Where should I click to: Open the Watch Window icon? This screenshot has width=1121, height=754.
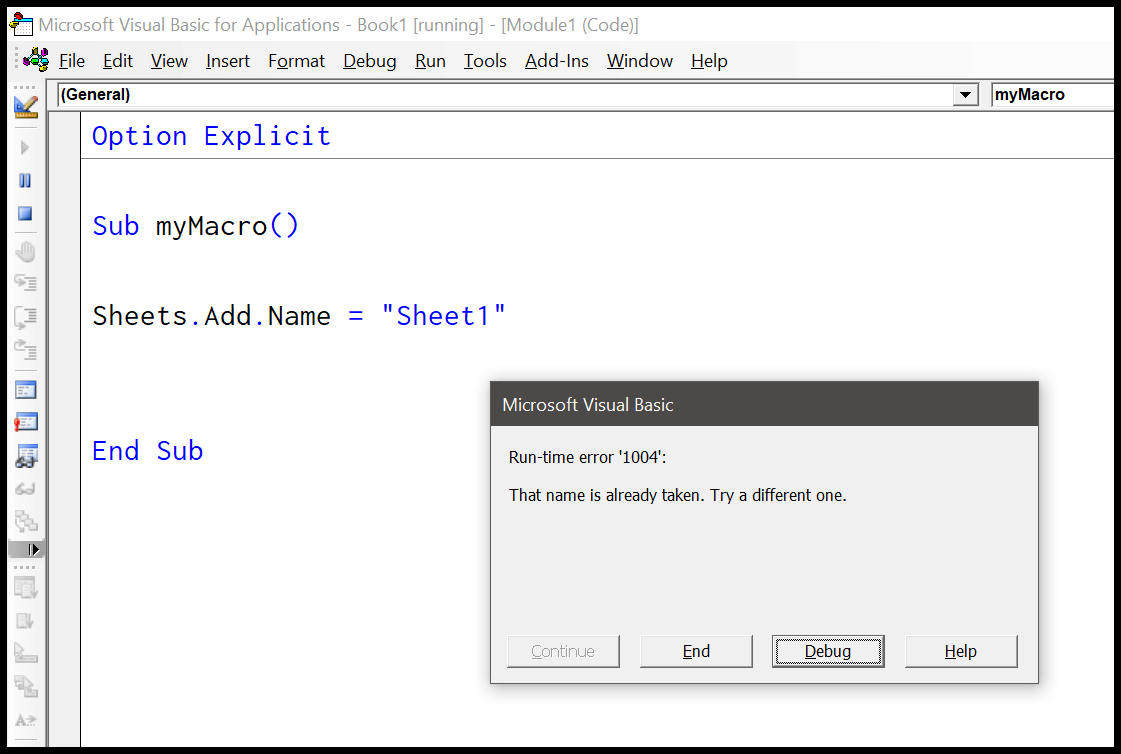point(26,456)
